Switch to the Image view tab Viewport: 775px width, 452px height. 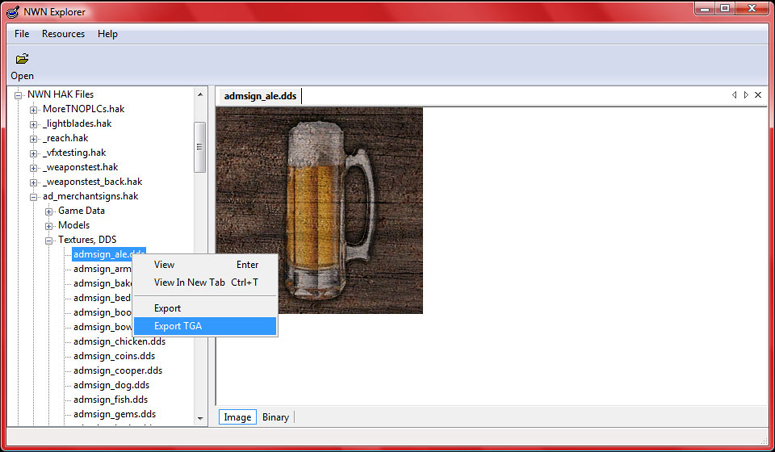click(x=237, y=417)
